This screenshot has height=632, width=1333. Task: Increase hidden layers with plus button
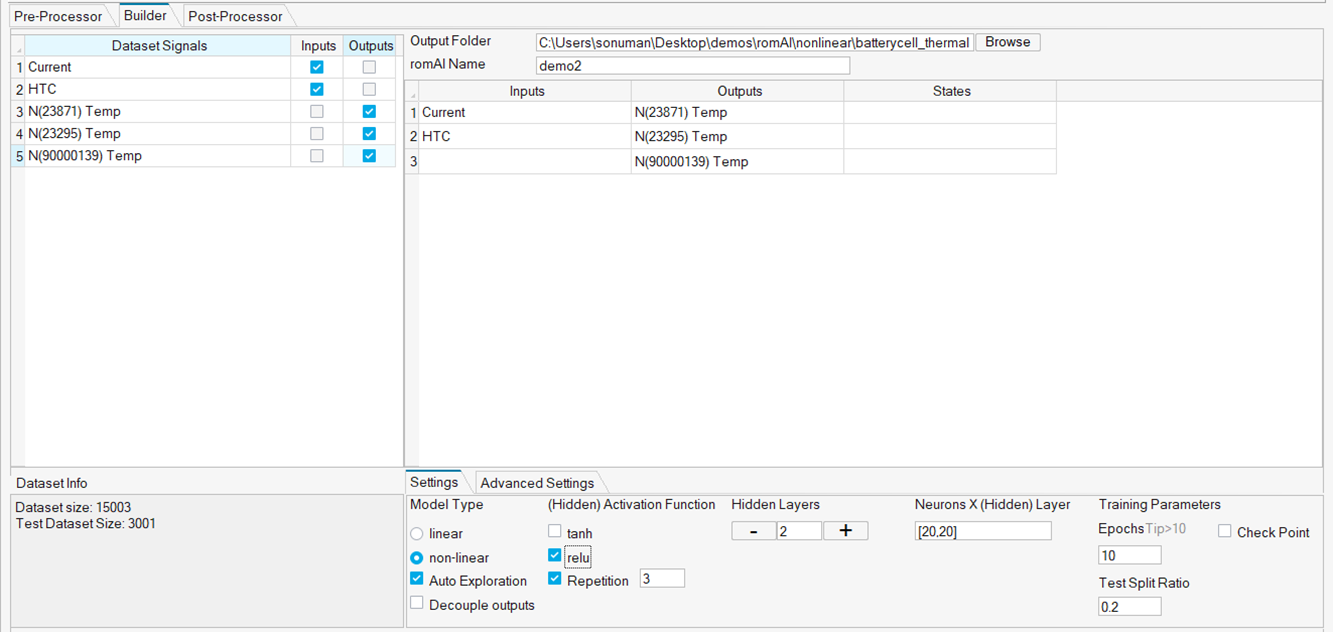pos(846,531)
